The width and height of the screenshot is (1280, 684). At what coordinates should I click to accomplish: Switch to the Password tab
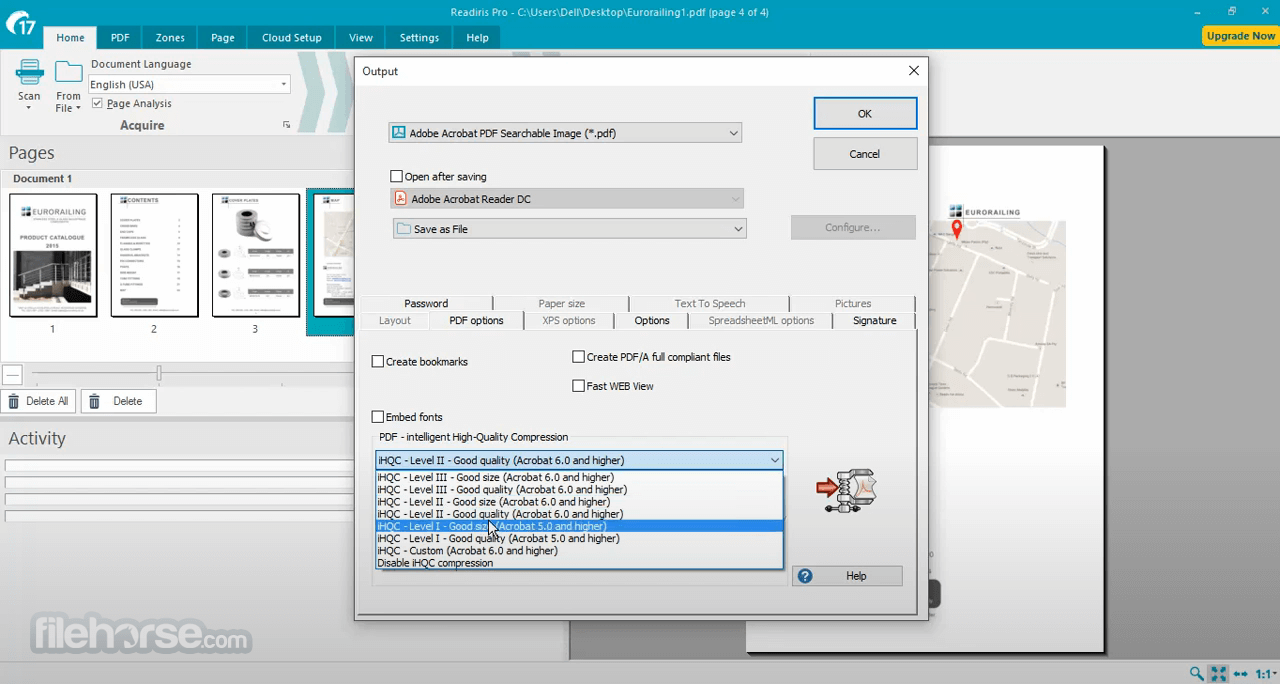pos(426,303)
